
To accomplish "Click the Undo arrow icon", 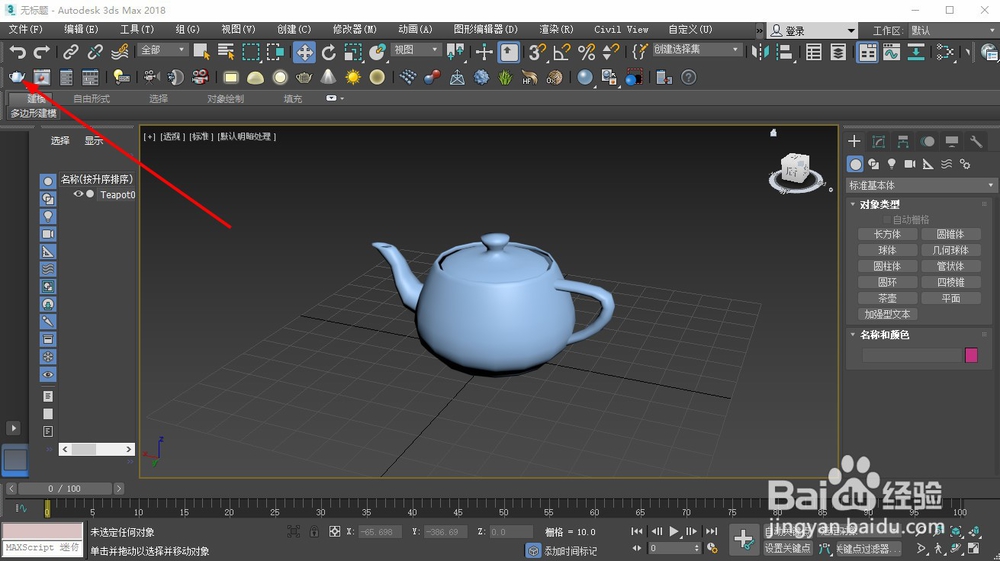I will click(18, 52).
